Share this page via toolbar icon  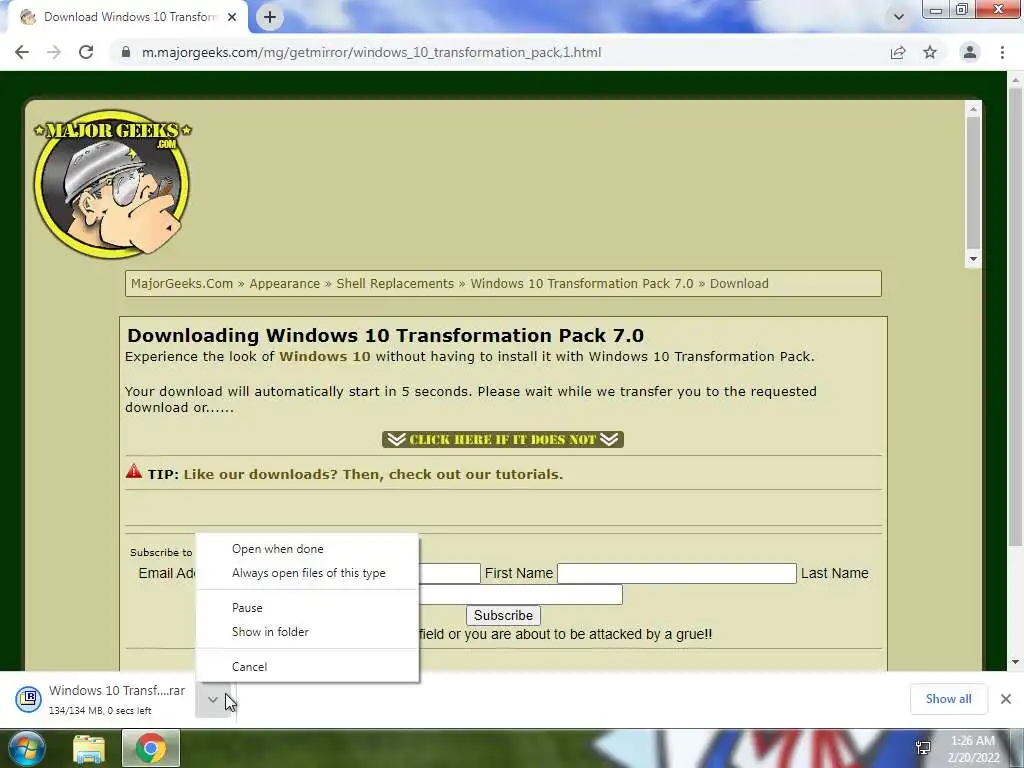pos(898,52)
